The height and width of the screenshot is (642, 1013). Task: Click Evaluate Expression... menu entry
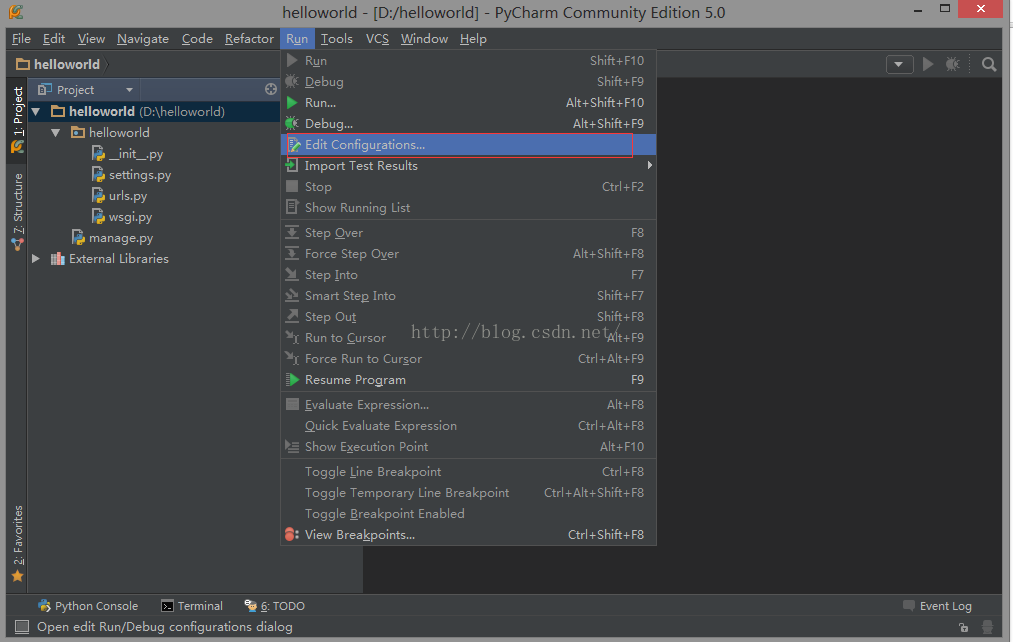pos(468,405)
